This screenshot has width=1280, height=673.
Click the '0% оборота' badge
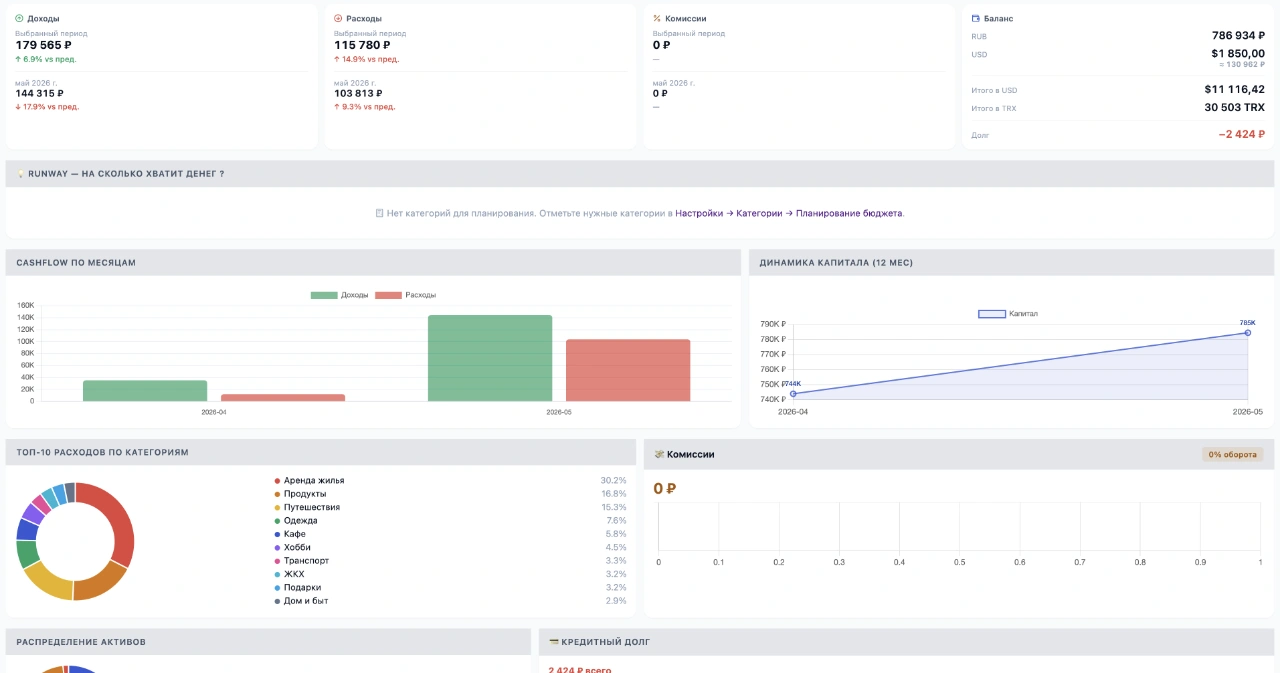[1232, 454]
